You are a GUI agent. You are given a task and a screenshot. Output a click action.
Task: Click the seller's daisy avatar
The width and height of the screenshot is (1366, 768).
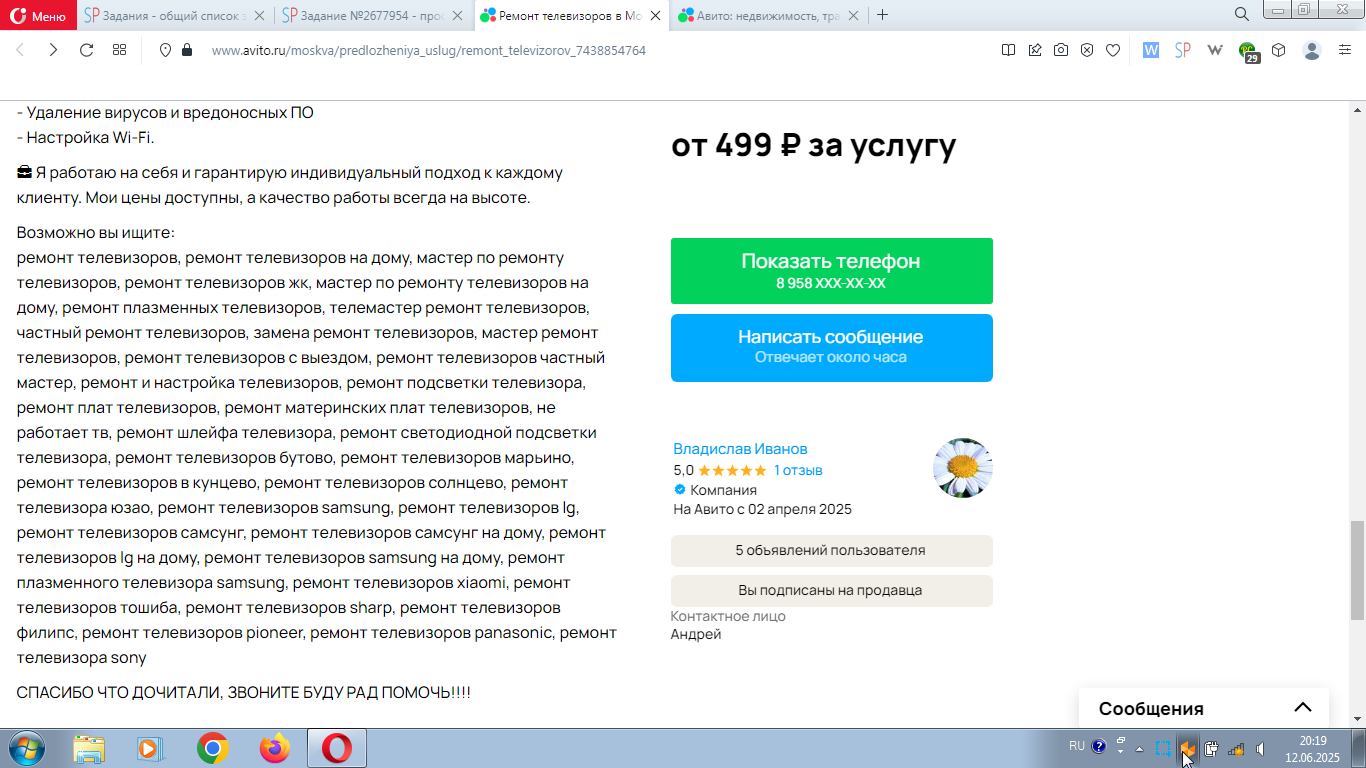click(963, 468)
